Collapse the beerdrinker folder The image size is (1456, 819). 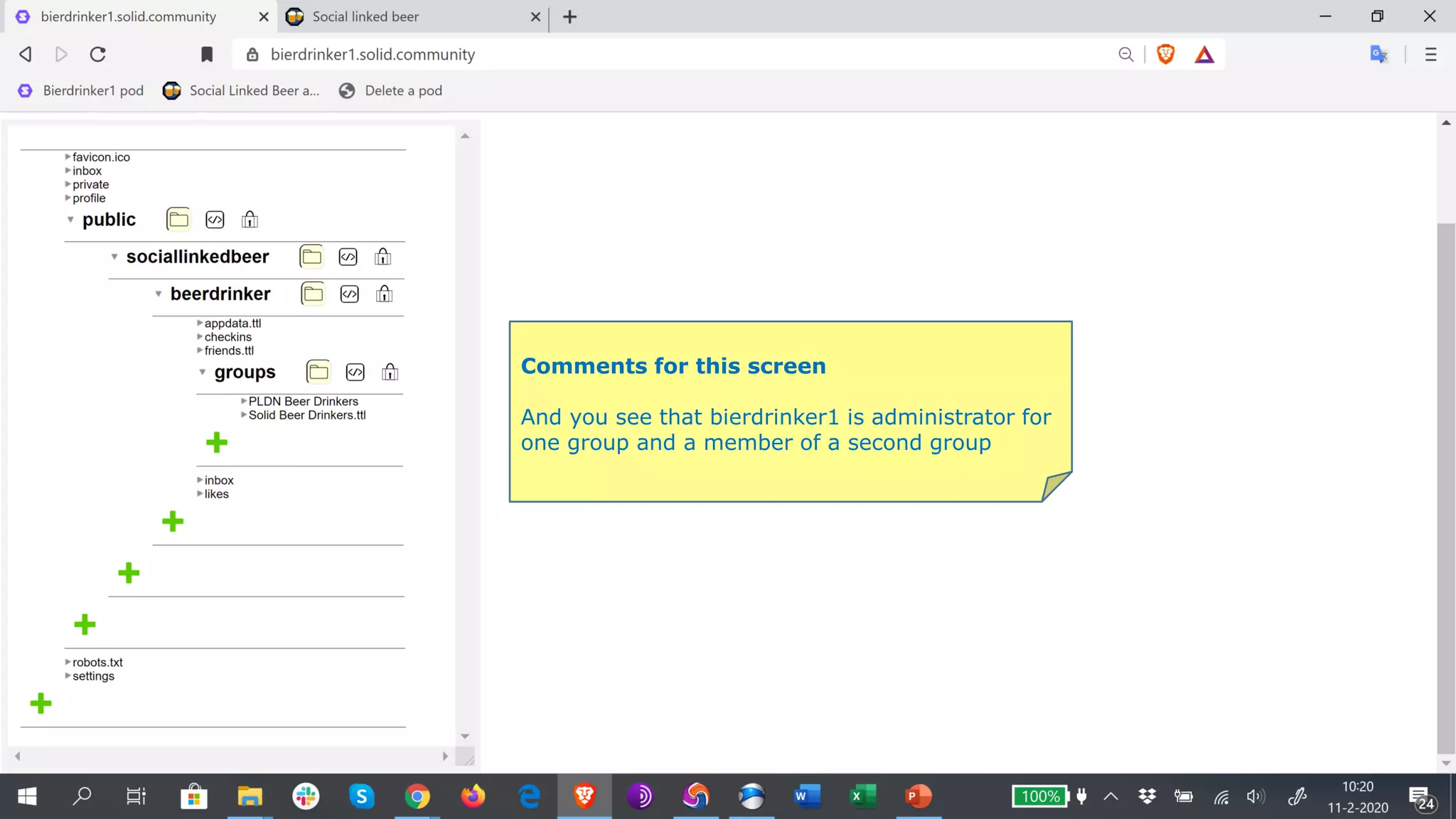pos(159,294)
